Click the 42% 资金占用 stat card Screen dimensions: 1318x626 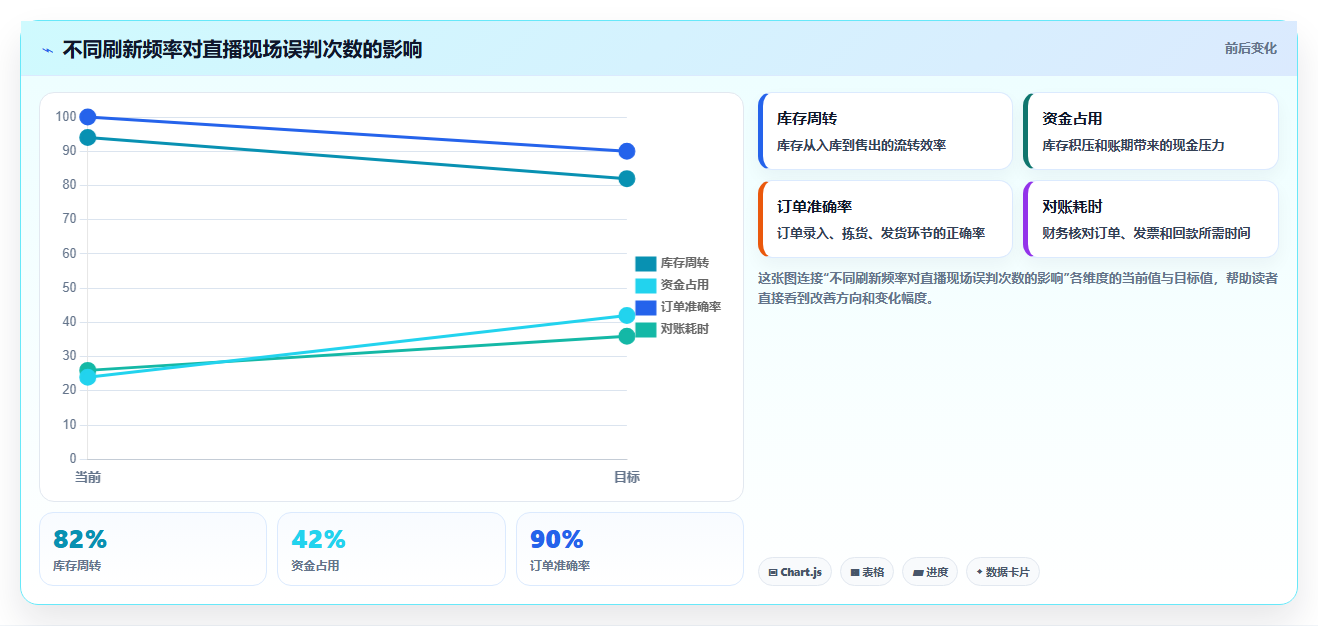pos(391,549)
